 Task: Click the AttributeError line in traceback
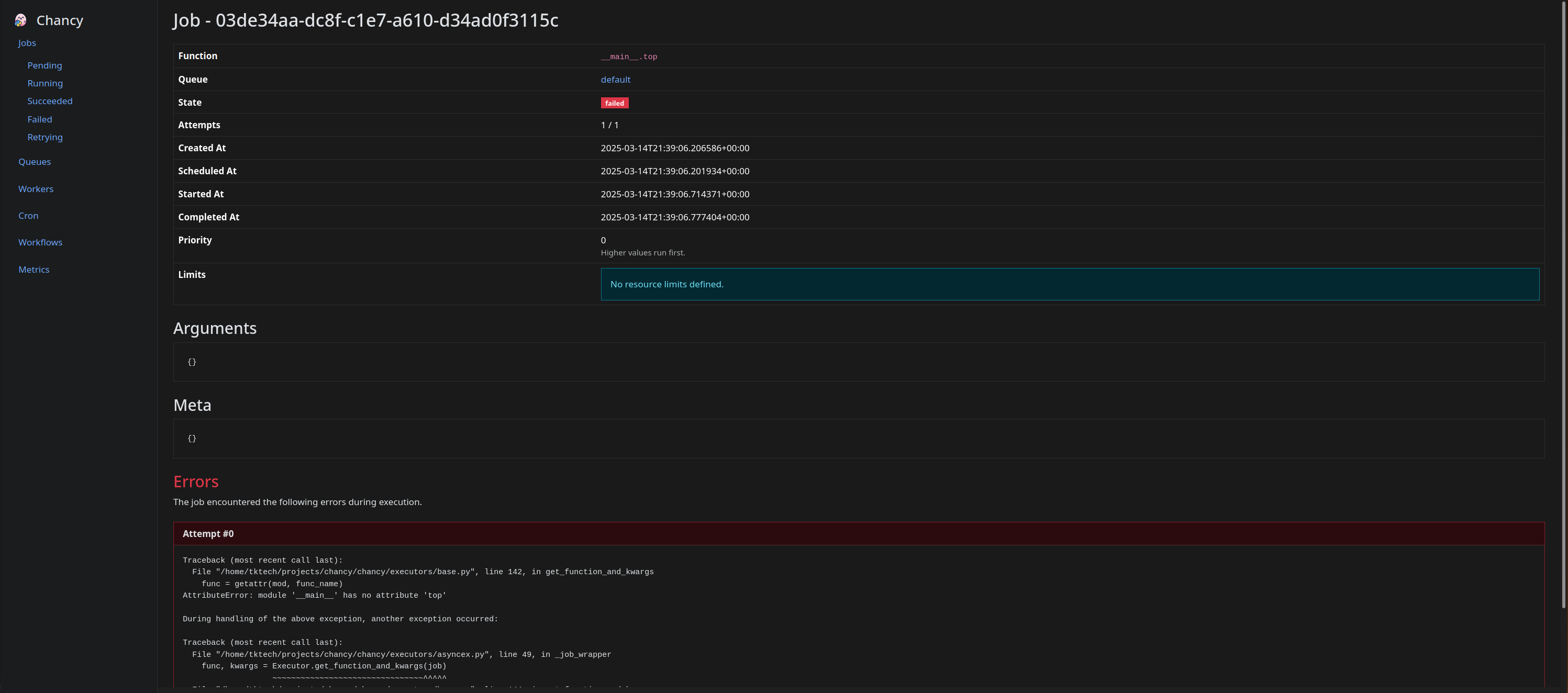point(314,596)
